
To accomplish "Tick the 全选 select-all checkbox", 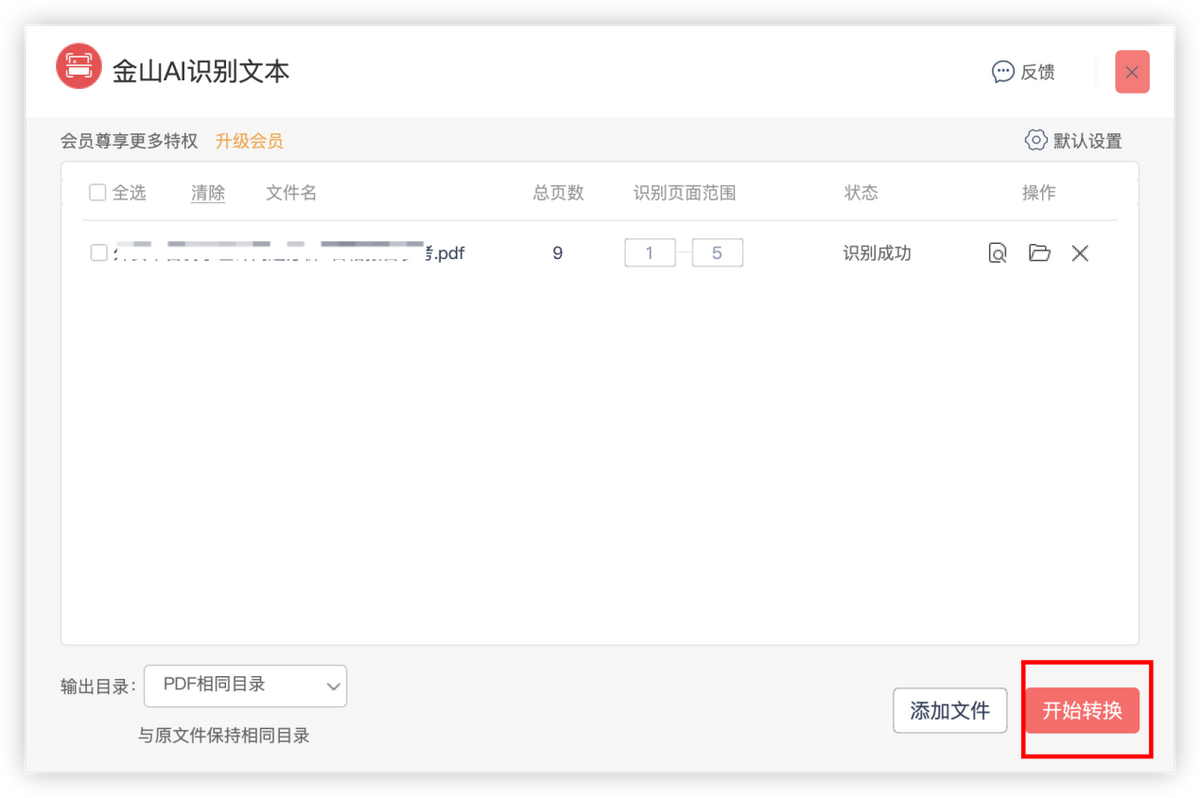I will [98, 193].
